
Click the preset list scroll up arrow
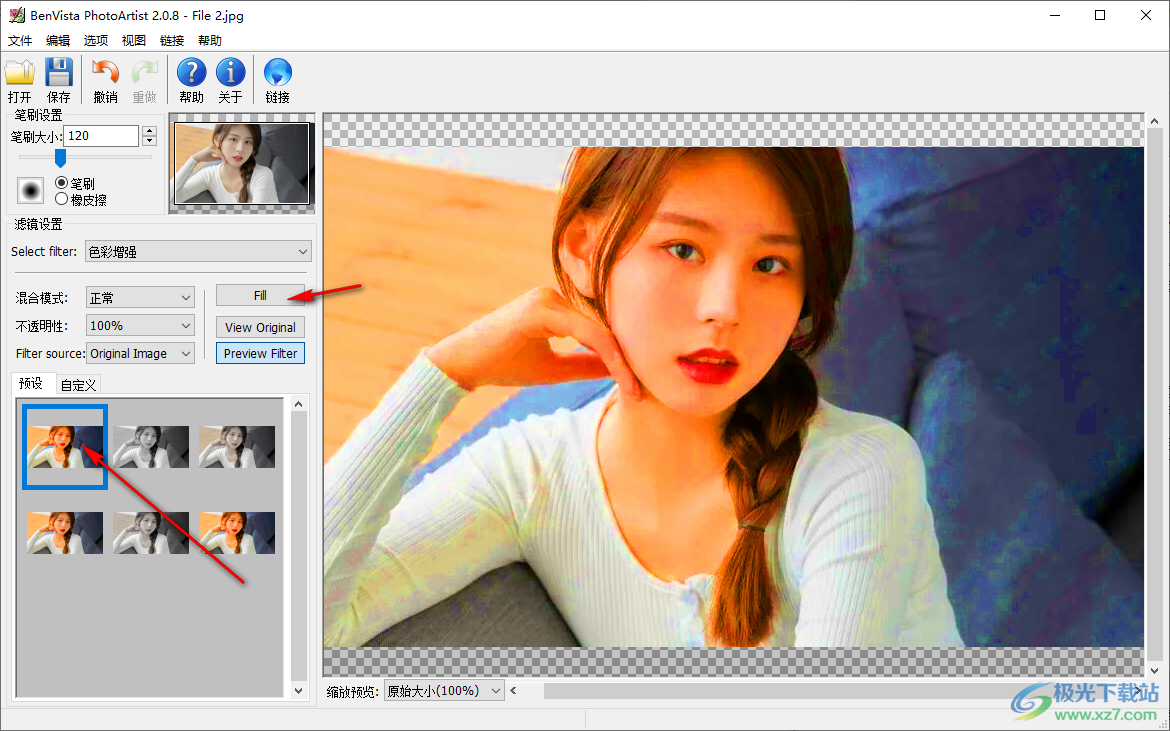coord(298,404)
